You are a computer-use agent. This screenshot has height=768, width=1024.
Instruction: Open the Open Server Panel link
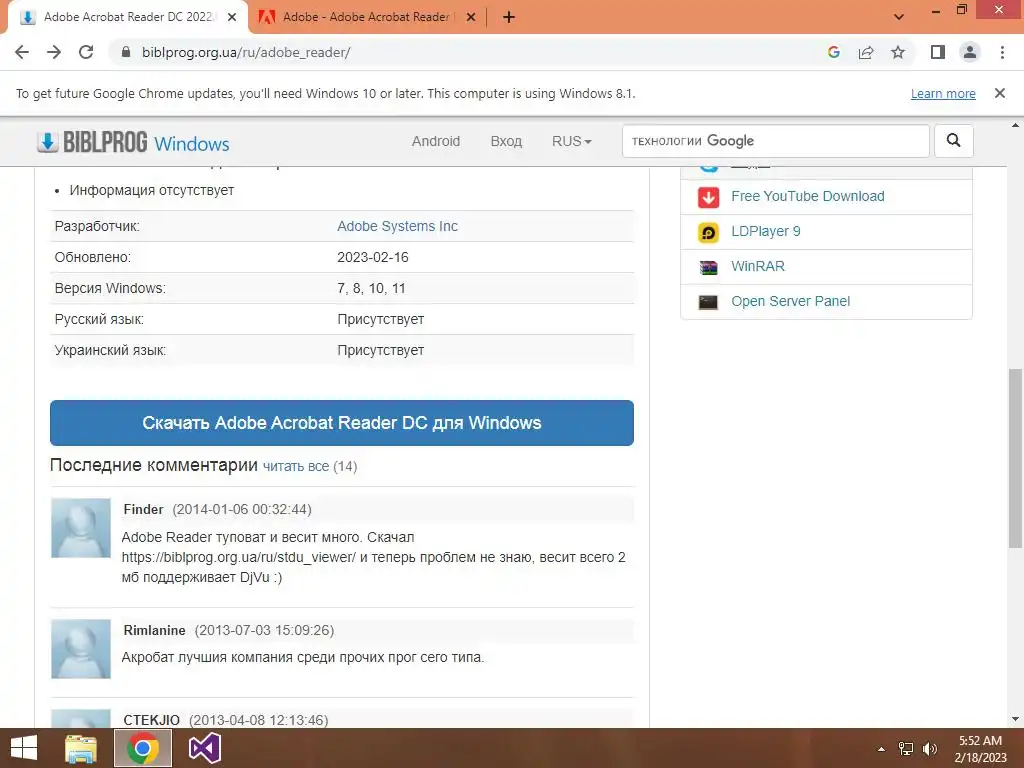pos(790,301)
